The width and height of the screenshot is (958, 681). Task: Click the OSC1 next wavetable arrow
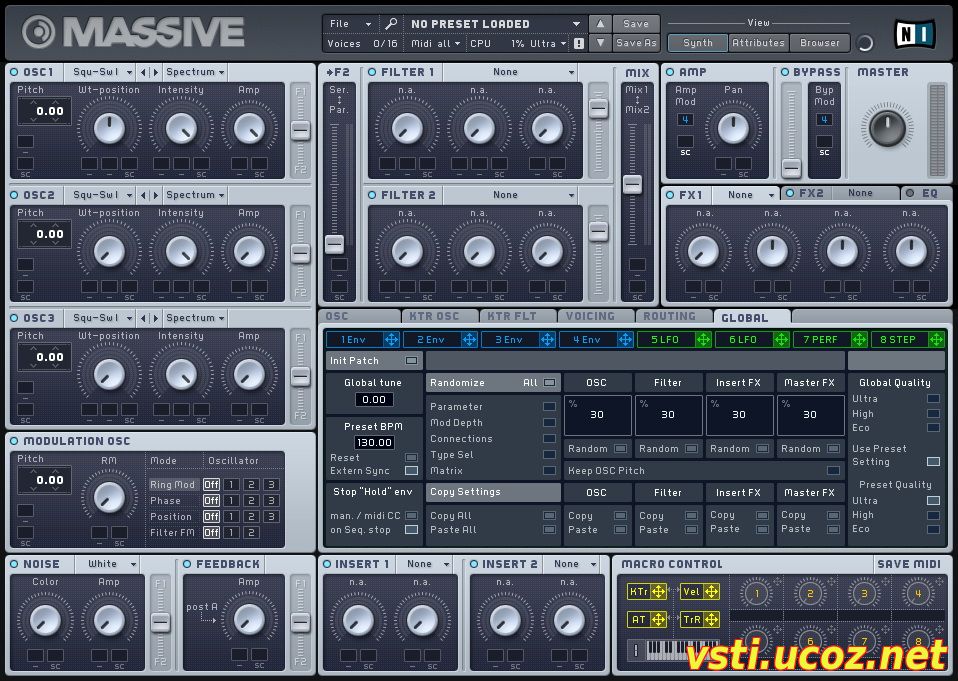pos(155,72)
